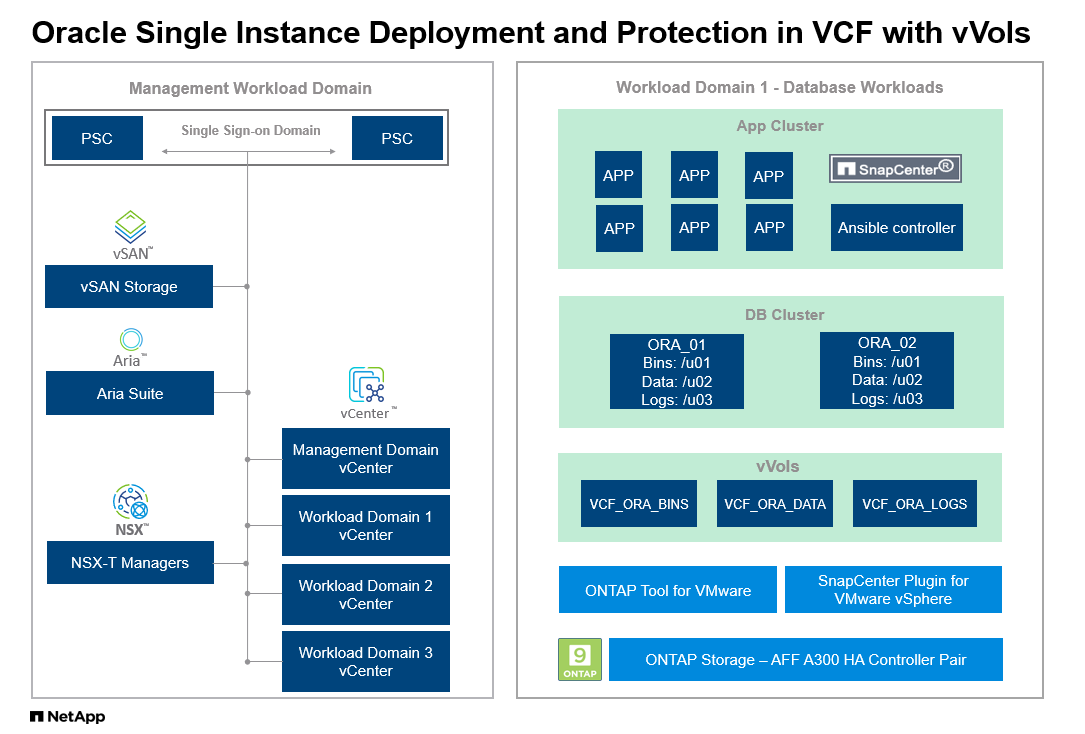Select the VCF_ORA_LOGS vVol box

915,504
